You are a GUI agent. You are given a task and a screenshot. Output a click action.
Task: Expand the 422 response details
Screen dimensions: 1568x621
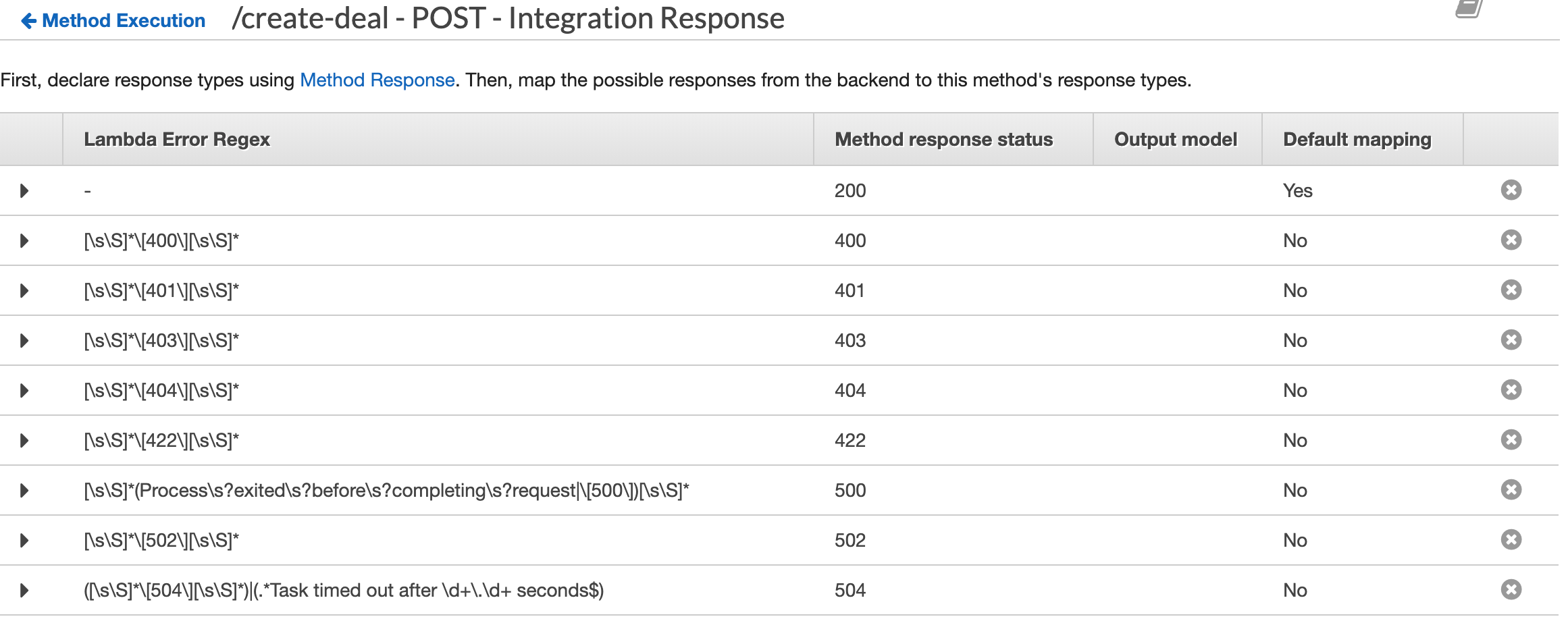pos(24,441)
